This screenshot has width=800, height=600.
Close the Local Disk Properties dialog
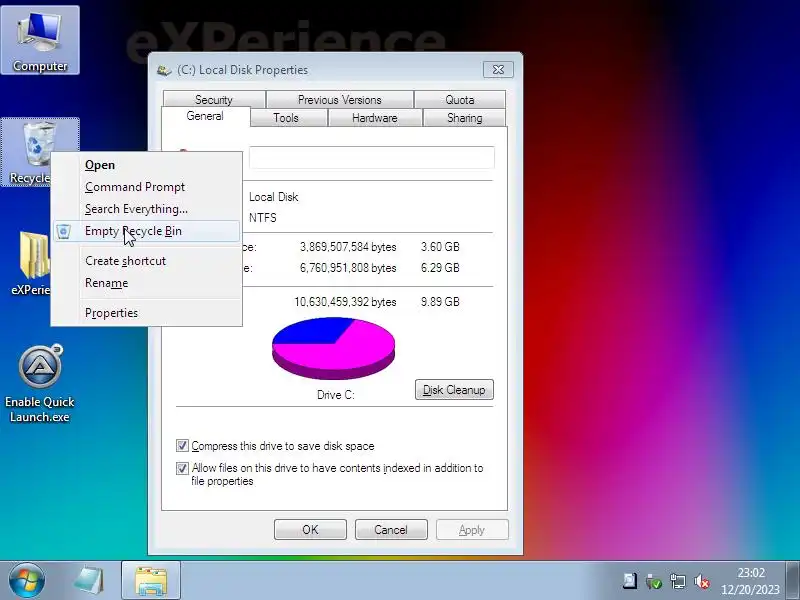tap(498, 69)
